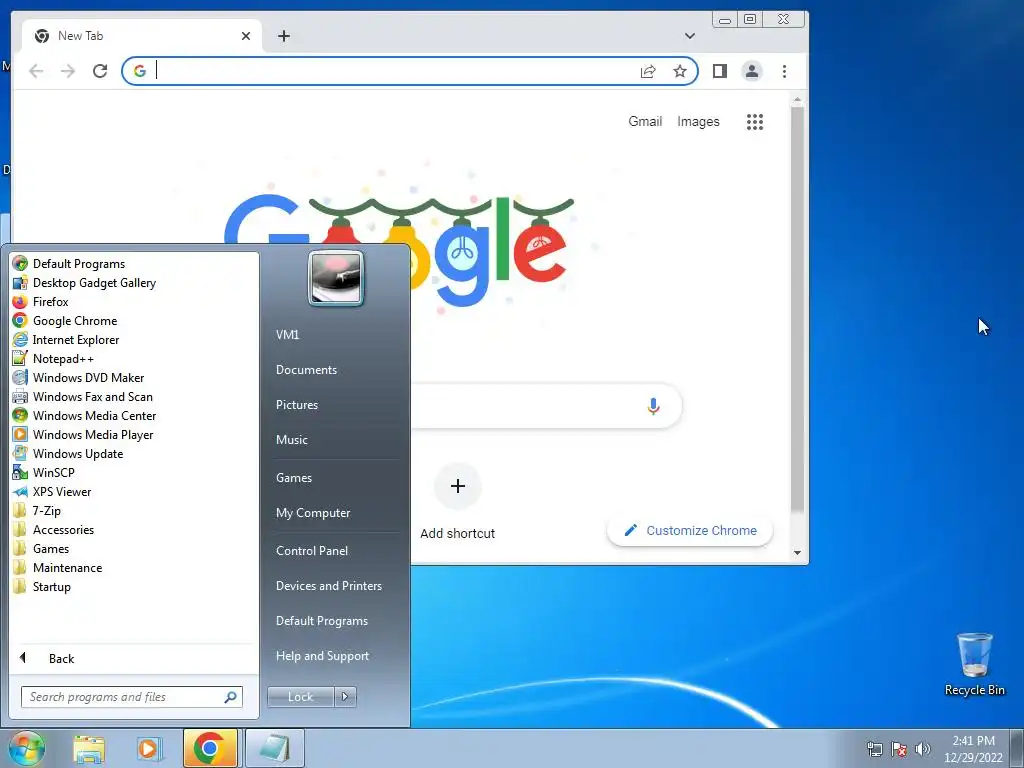Expand the Startup folder
This screenshot has height=768, width=1024.
click(x=51, y=586)
